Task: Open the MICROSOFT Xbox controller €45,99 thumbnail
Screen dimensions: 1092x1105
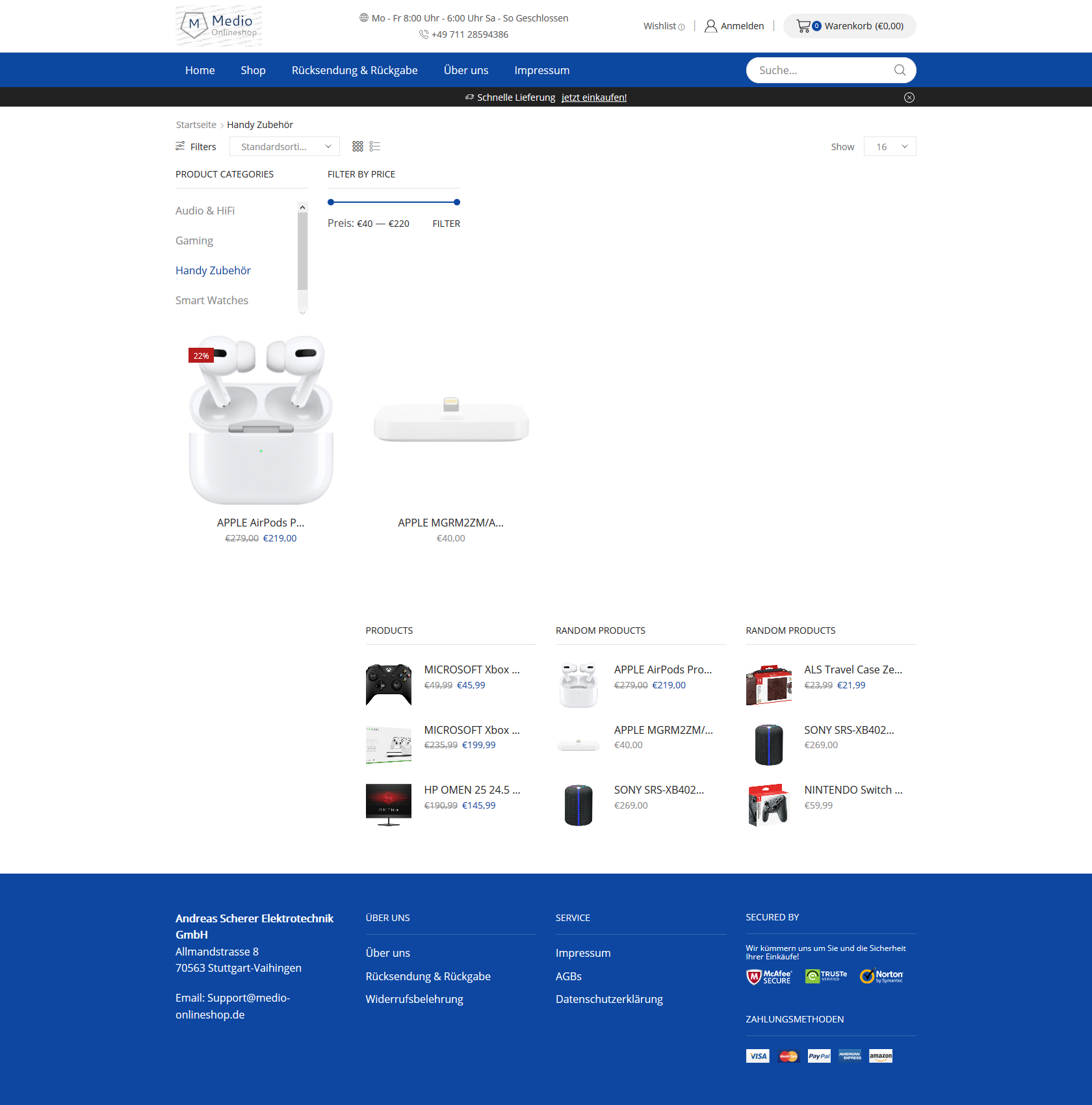Action: [389, 684]
